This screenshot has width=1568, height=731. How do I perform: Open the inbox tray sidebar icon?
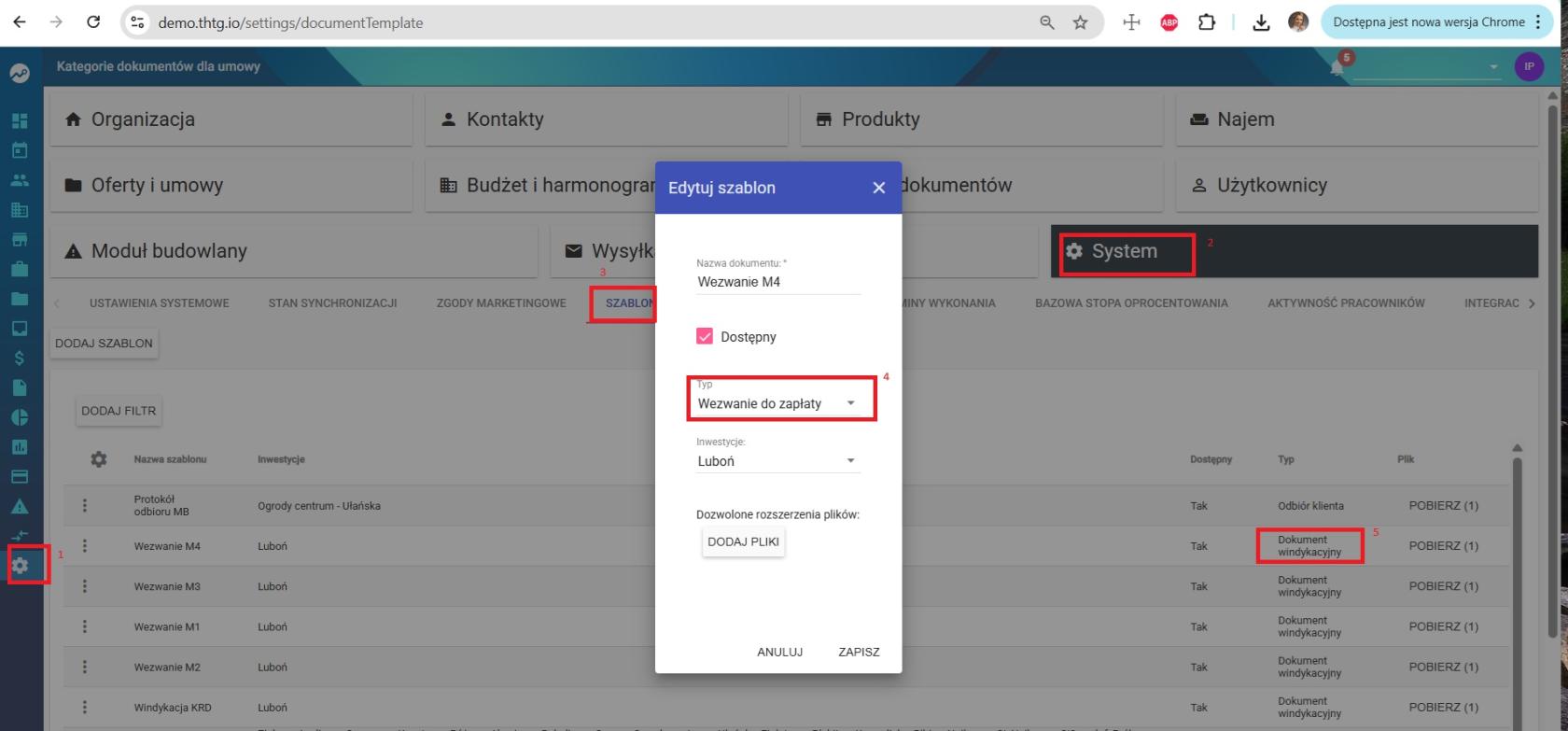click(x=20, y=329)
